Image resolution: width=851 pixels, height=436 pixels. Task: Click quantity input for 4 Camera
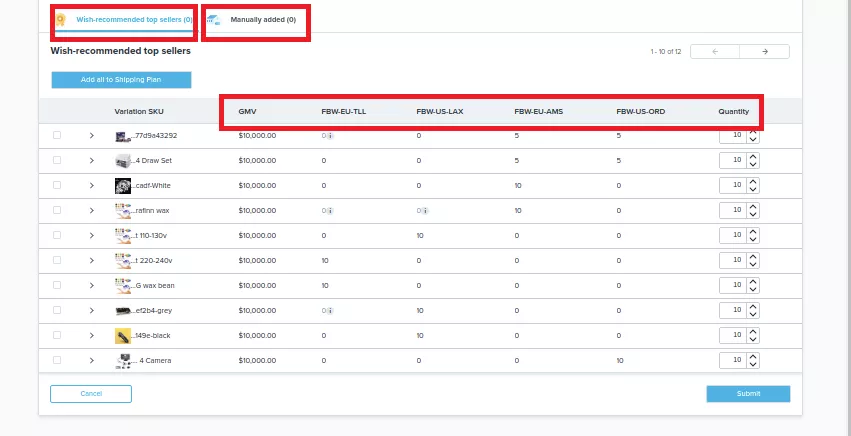pos(733,360)
